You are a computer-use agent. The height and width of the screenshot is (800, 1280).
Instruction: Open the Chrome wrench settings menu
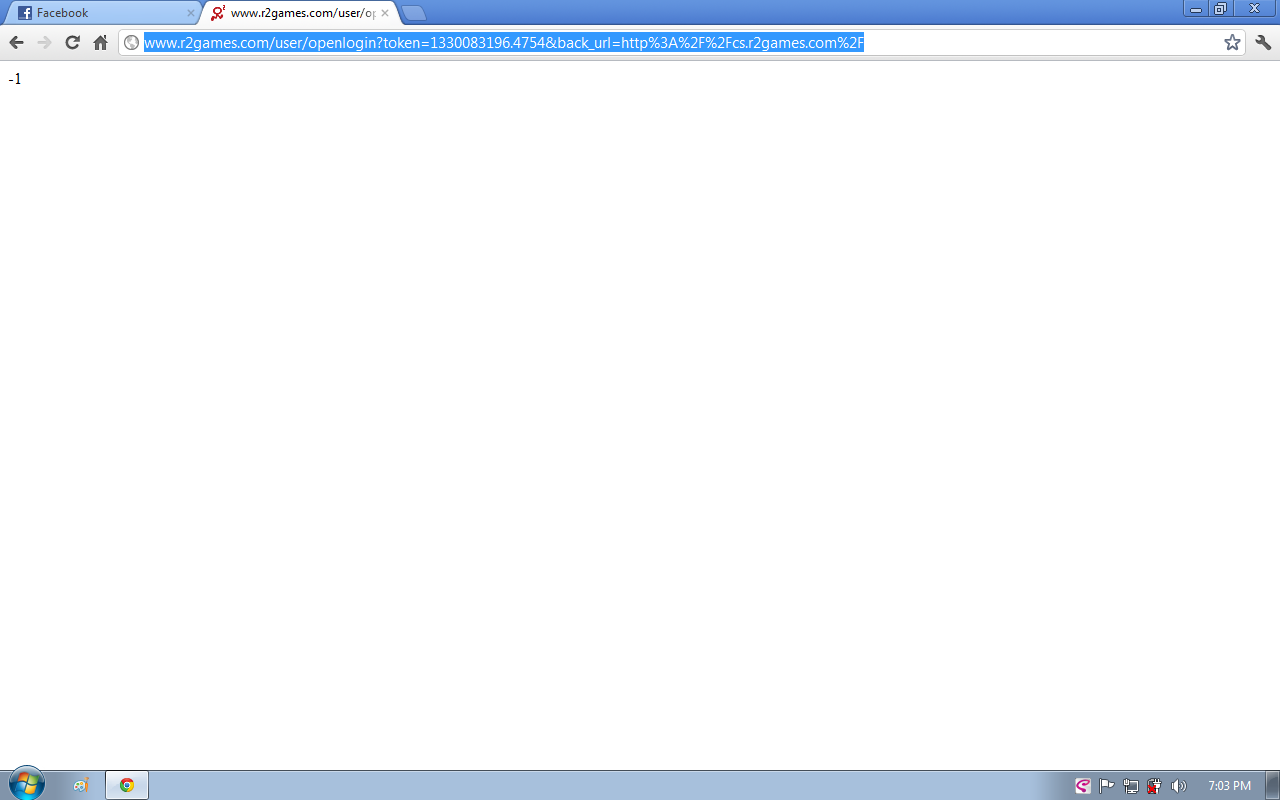tap(1263, 42)
